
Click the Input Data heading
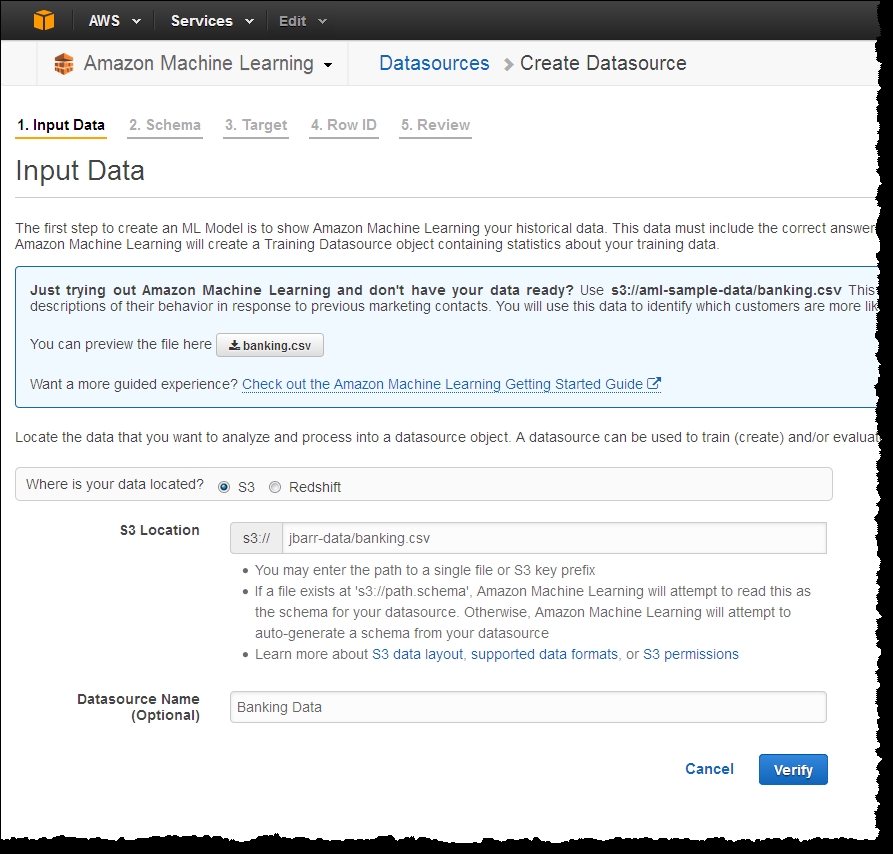80,171
